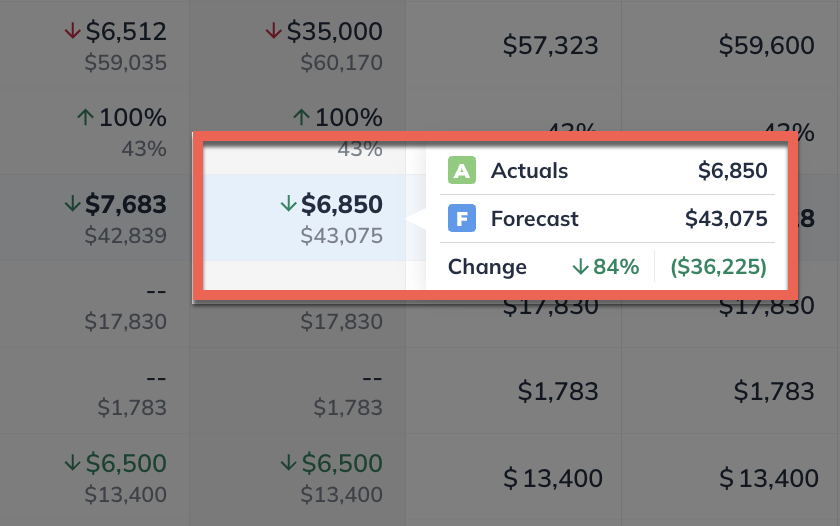Select the bold $7,683 cell value

[125, 205]
